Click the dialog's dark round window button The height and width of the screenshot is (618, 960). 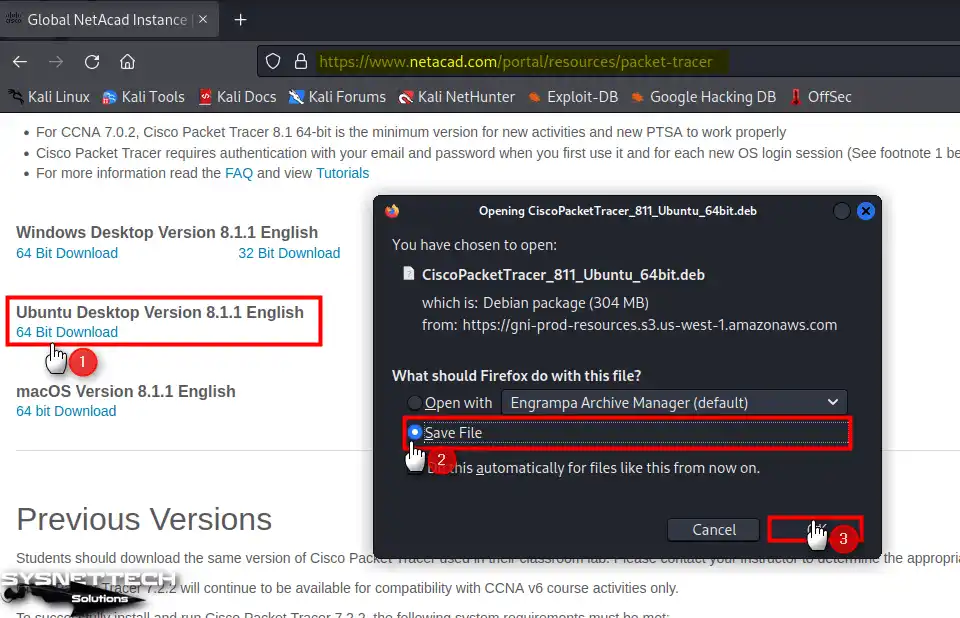click(842, 211)
